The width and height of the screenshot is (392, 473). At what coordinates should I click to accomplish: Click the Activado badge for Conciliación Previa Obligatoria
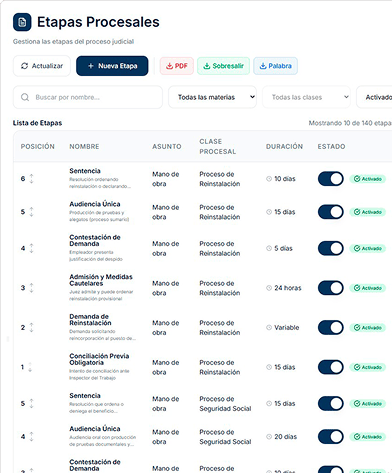coord(368,367)
